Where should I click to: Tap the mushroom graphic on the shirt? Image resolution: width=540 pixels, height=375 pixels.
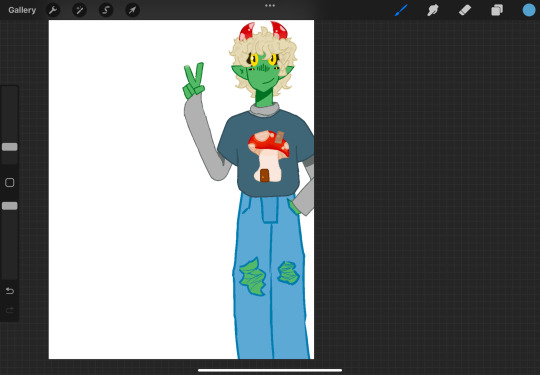[269, 156]
